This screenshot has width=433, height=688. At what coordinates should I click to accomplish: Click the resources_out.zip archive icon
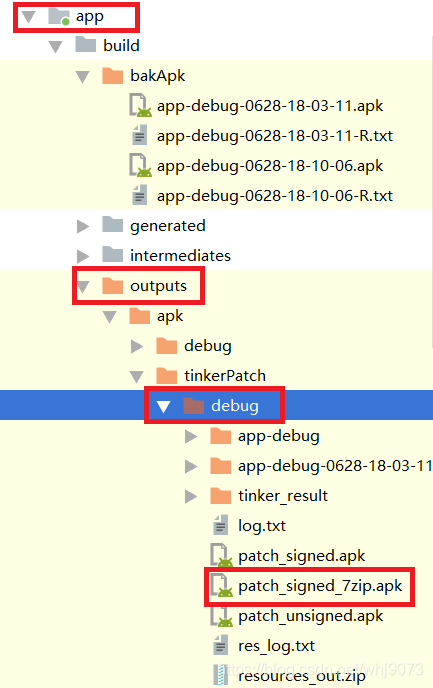coord(221,675)
